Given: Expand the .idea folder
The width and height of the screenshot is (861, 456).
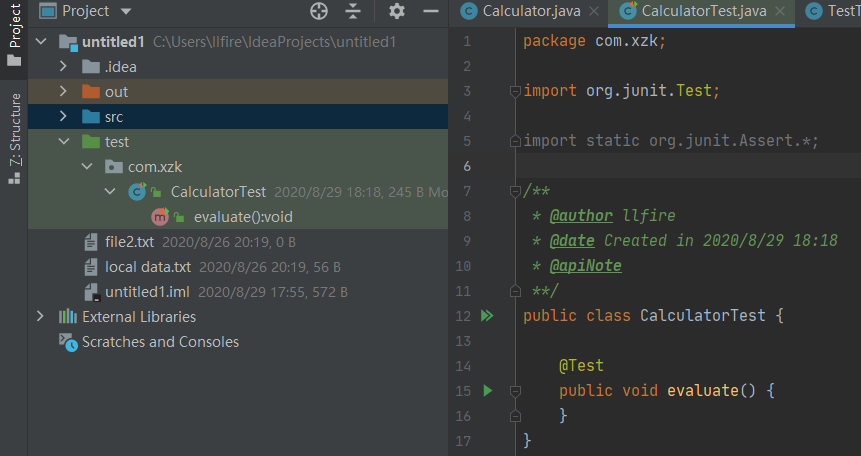Looking at the screenshot, I should pos(63,67).
